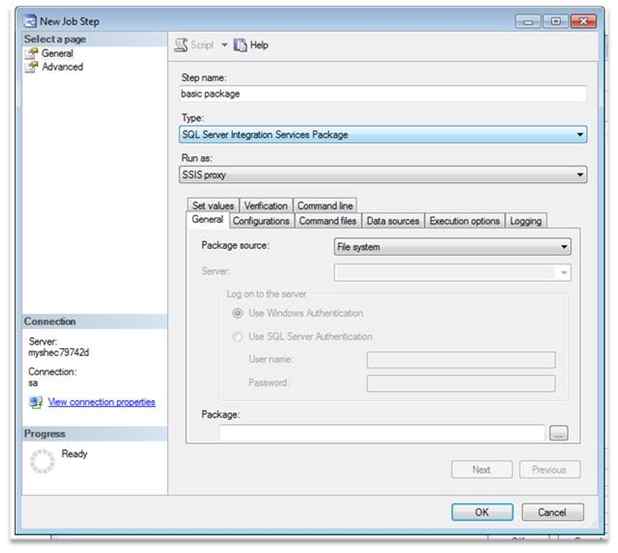
Task: Click the OK button
Action: 482,512
